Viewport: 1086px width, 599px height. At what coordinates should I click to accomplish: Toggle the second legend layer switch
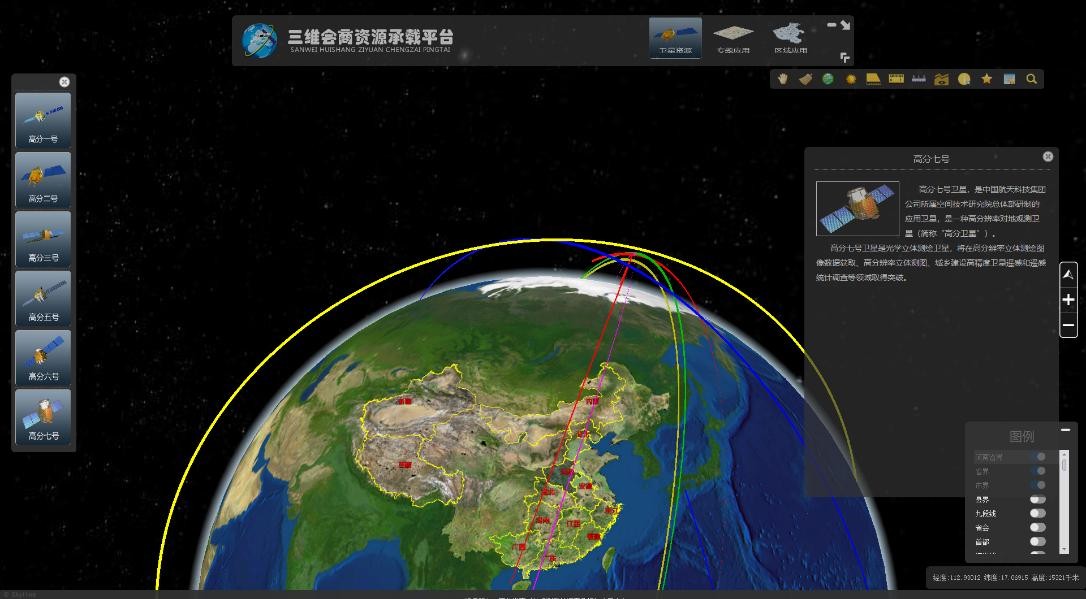pos(1038,471)
